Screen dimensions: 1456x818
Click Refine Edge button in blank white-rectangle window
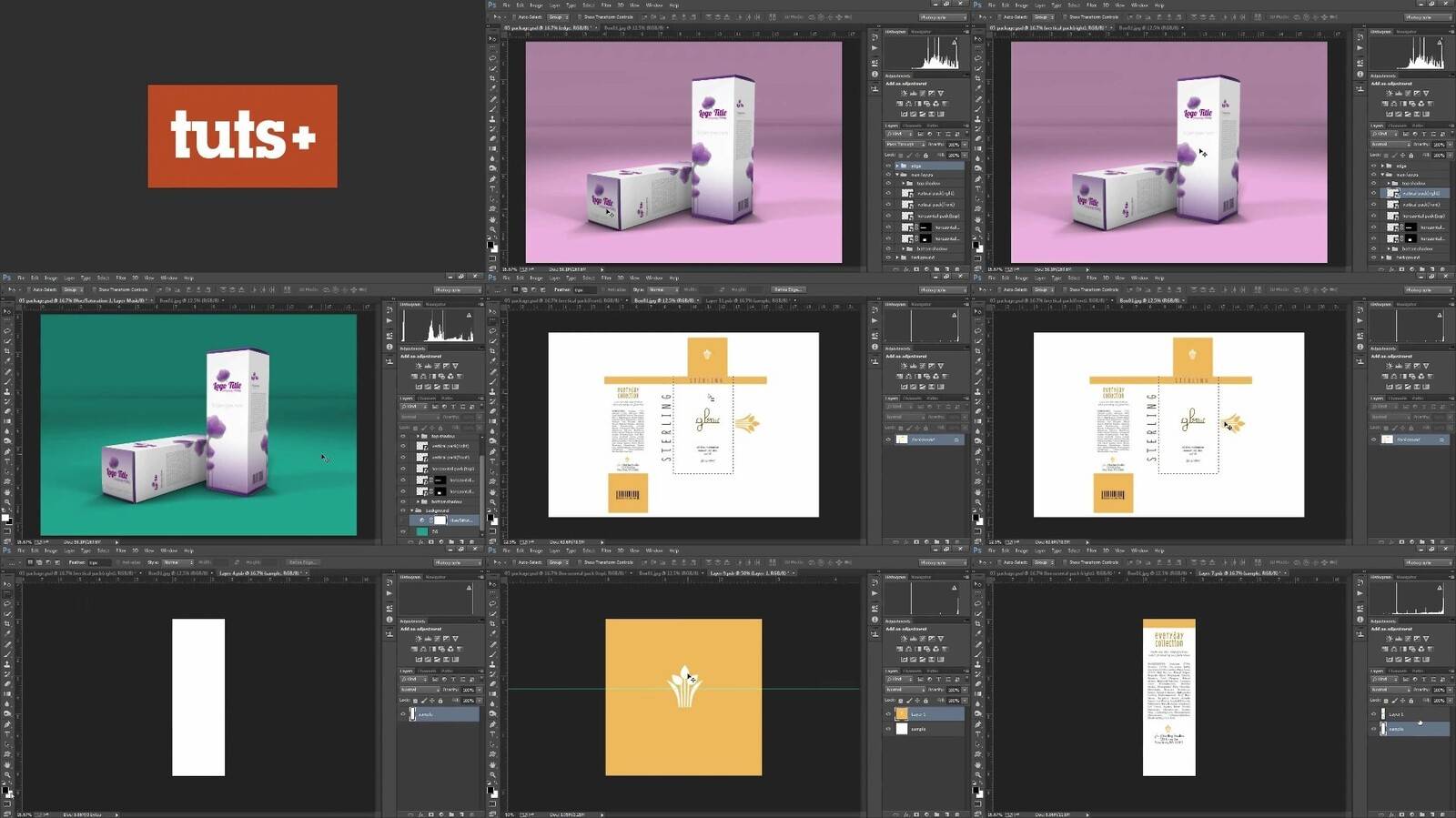(x=302, y=562)
